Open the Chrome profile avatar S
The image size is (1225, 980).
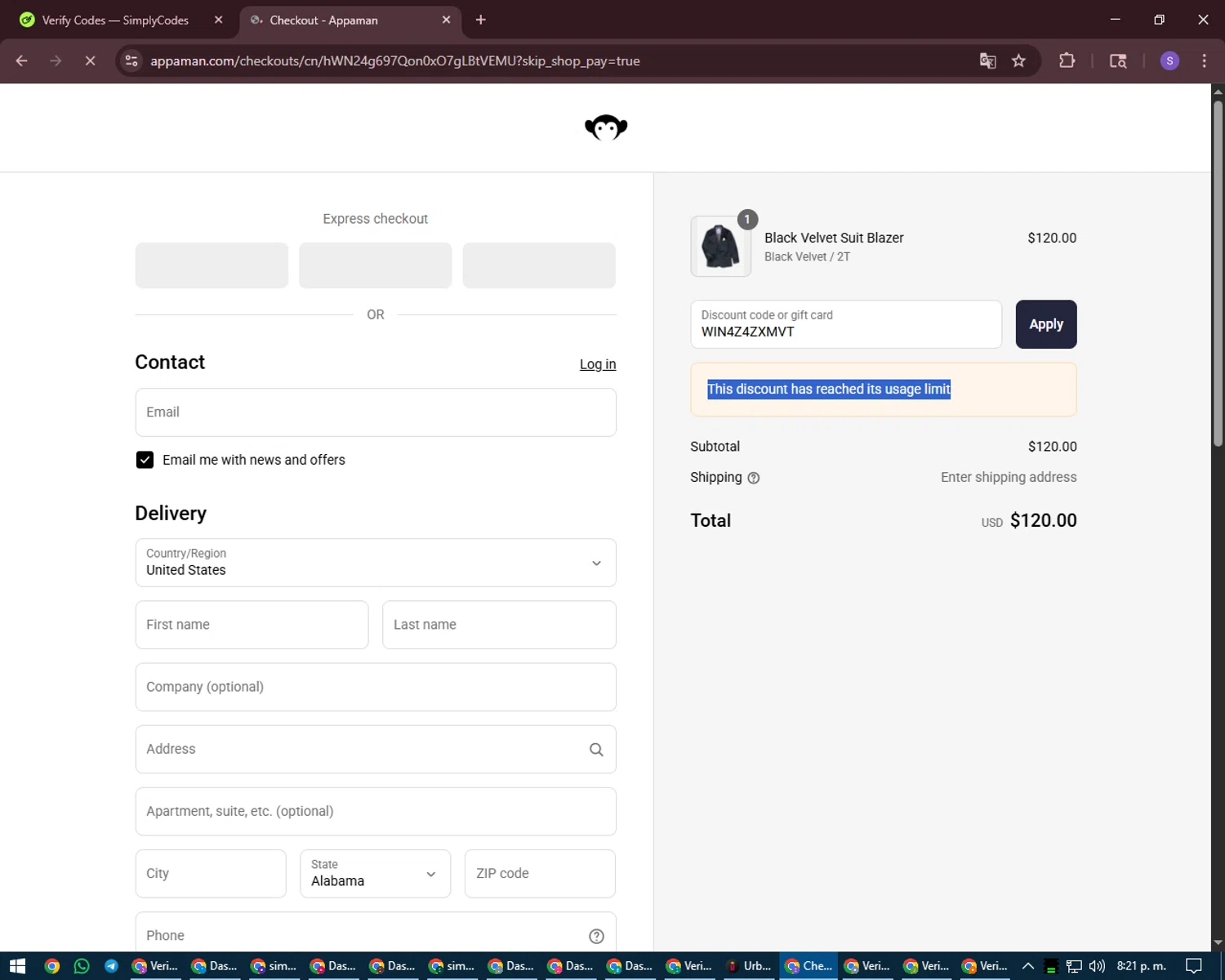1169,61
